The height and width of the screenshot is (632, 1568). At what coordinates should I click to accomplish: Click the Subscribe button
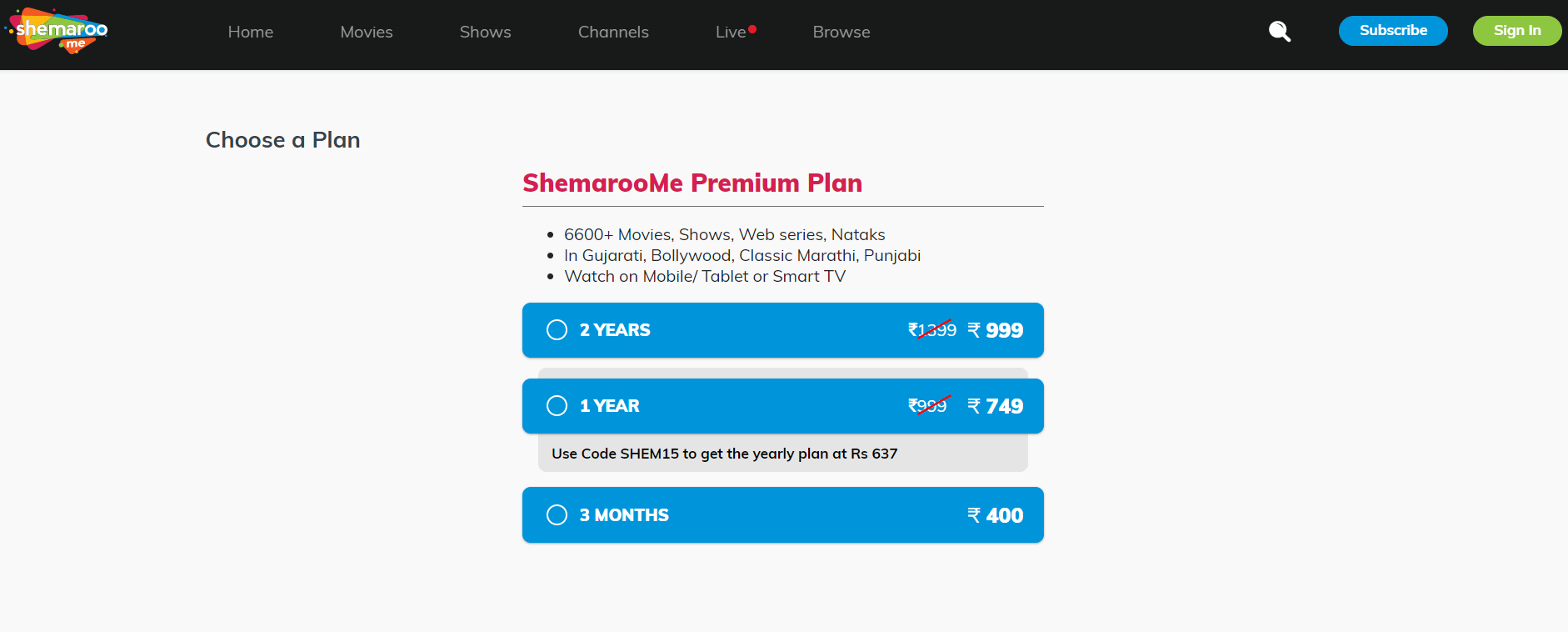pyautogui.click(x=1392, y=30)
